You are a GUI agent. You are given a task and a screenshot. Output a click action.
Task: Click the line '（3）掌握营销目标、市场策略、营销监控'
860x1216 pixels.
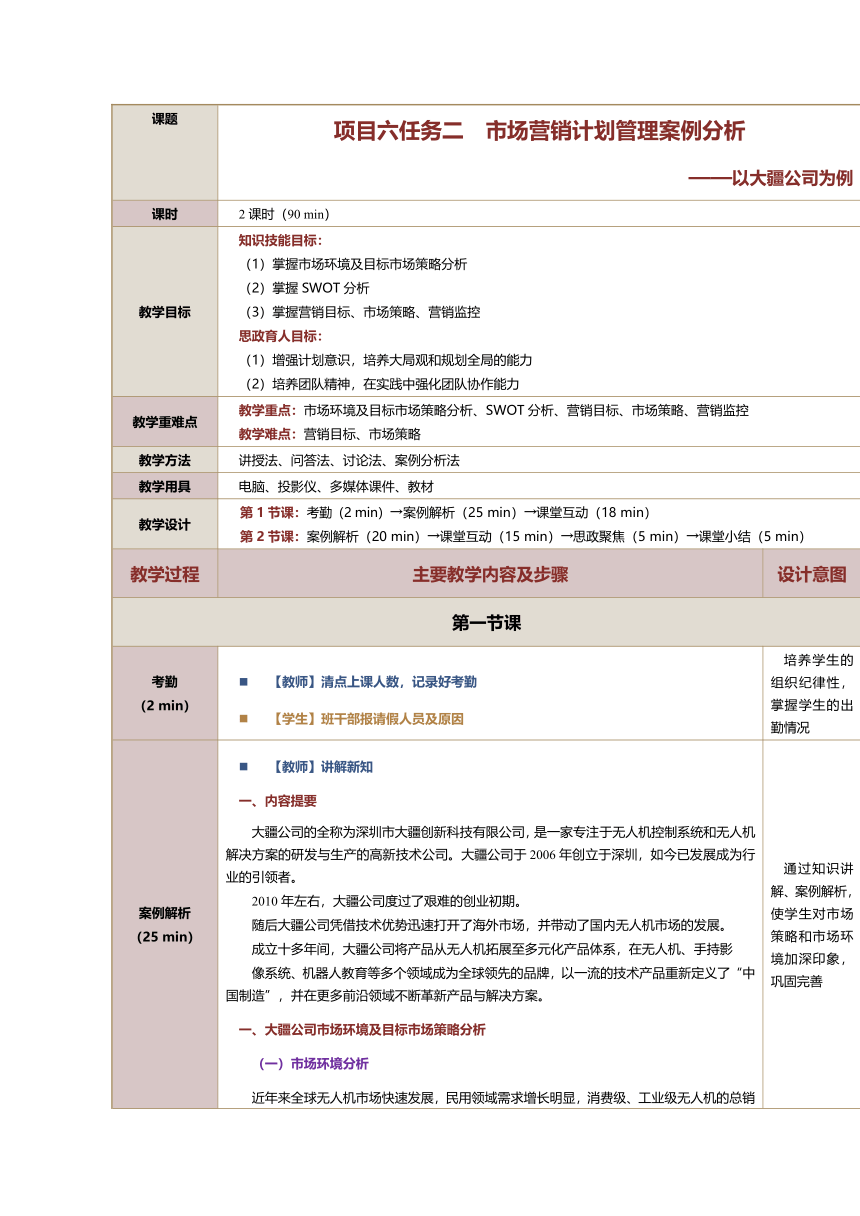tap(359, 312)
